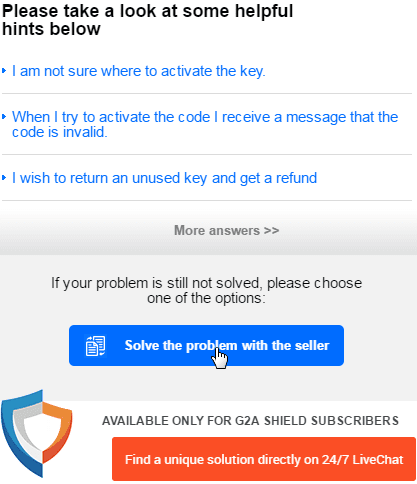This screenshot has height=484, width=417.
Task: Click the G2A Shield logo
Action: (x=37, y=433)
